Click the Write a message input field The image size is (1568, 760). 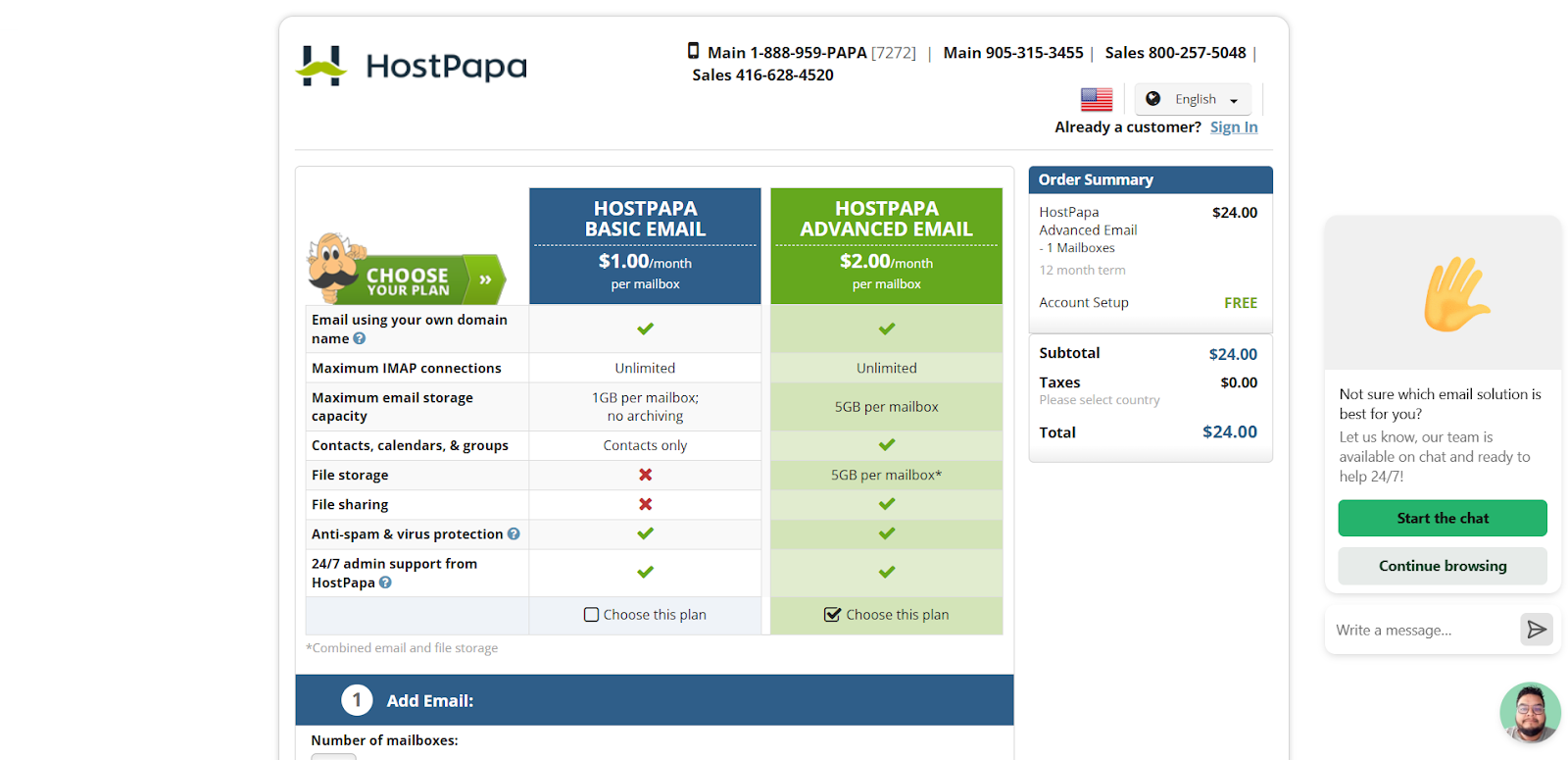click(1421, 630)
